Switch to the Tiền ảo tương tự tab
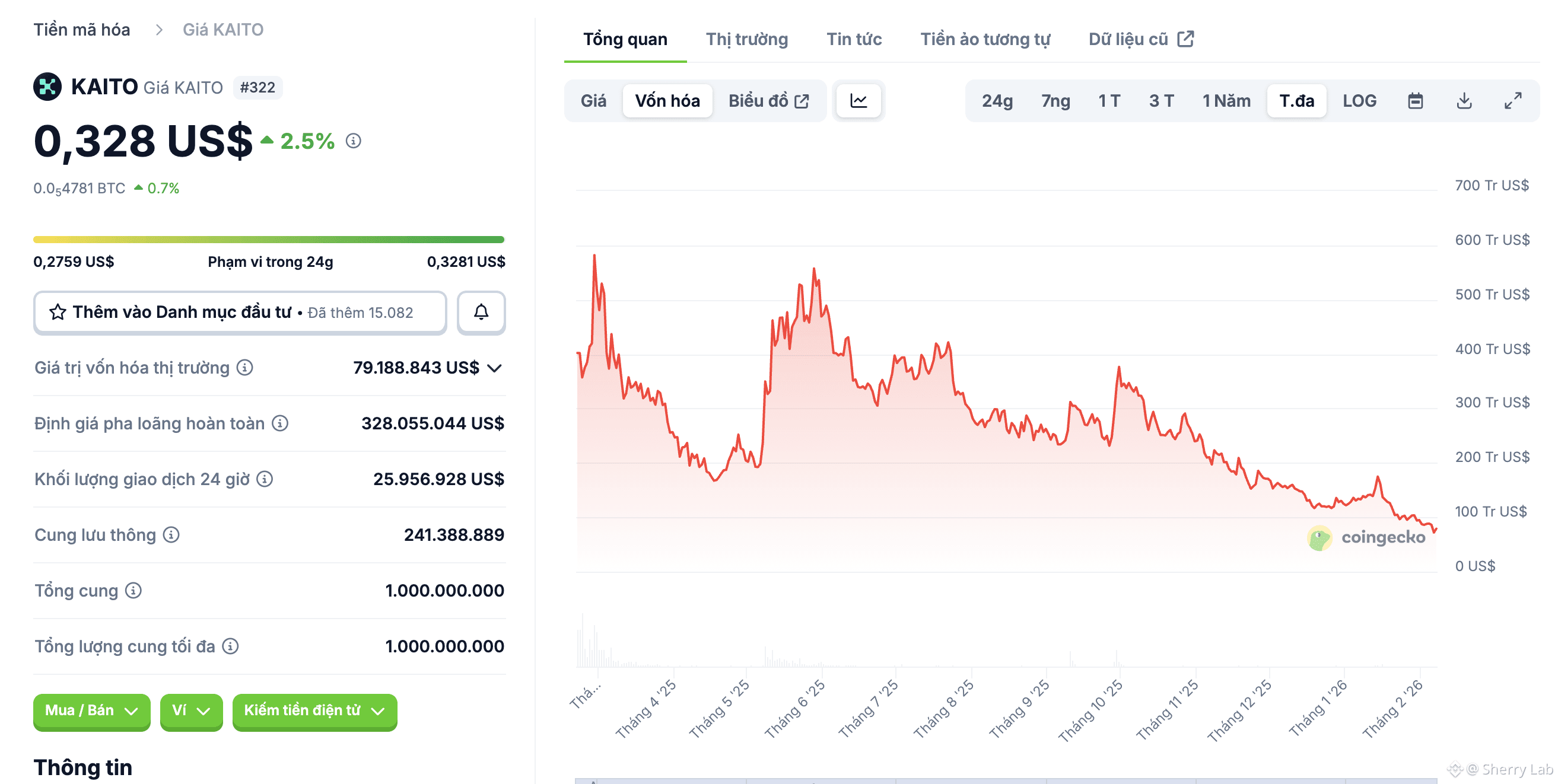 coord(985,39)
